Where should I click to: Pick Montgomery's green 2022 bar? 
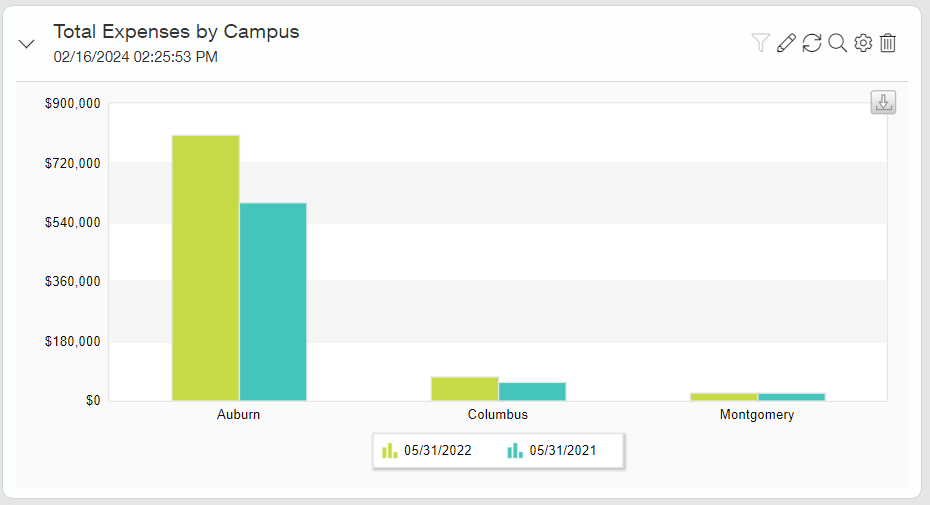point(723,397)
